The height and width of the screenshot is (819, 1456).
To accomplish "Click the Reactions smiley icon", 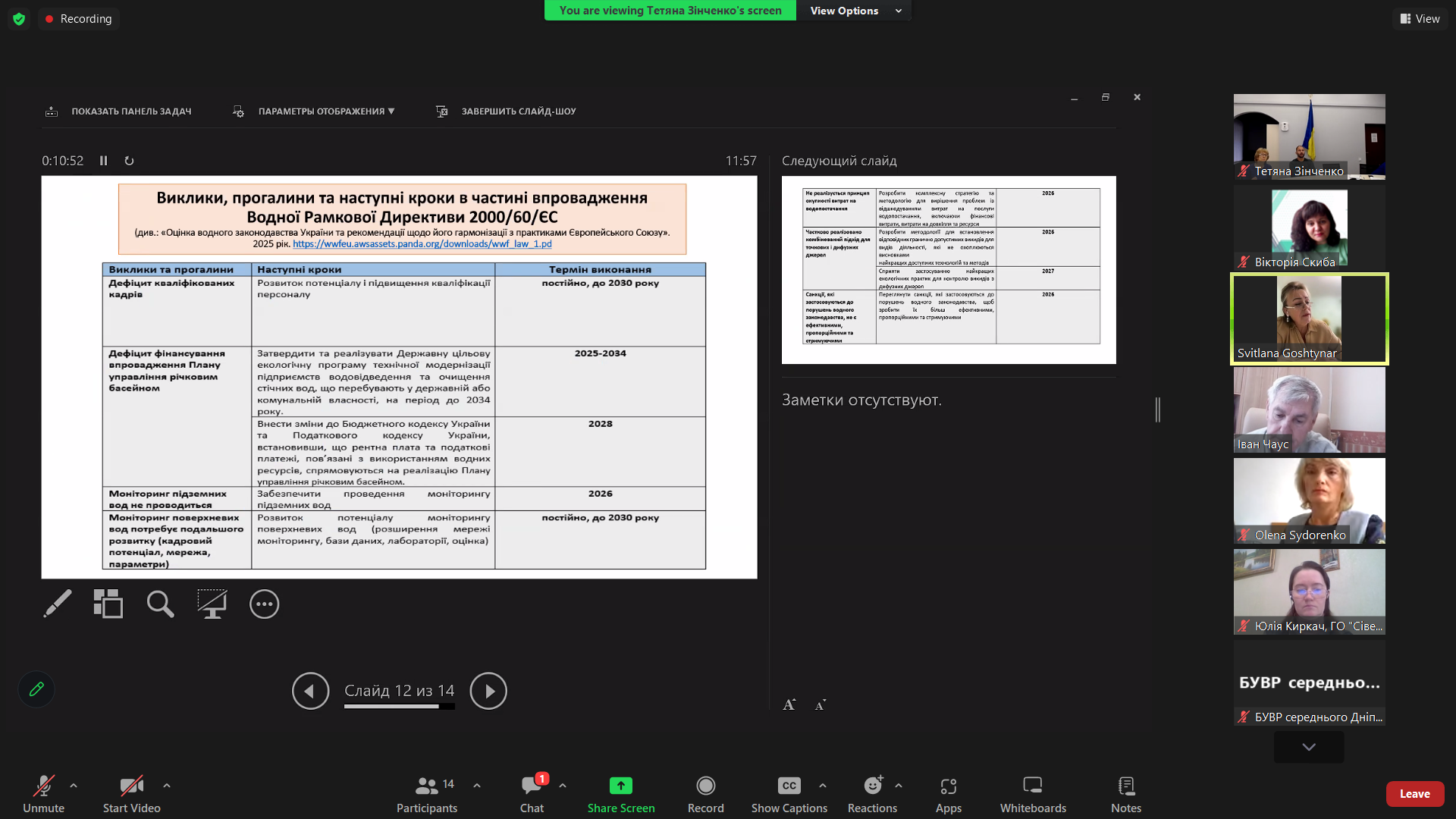I will click(873, 786).
